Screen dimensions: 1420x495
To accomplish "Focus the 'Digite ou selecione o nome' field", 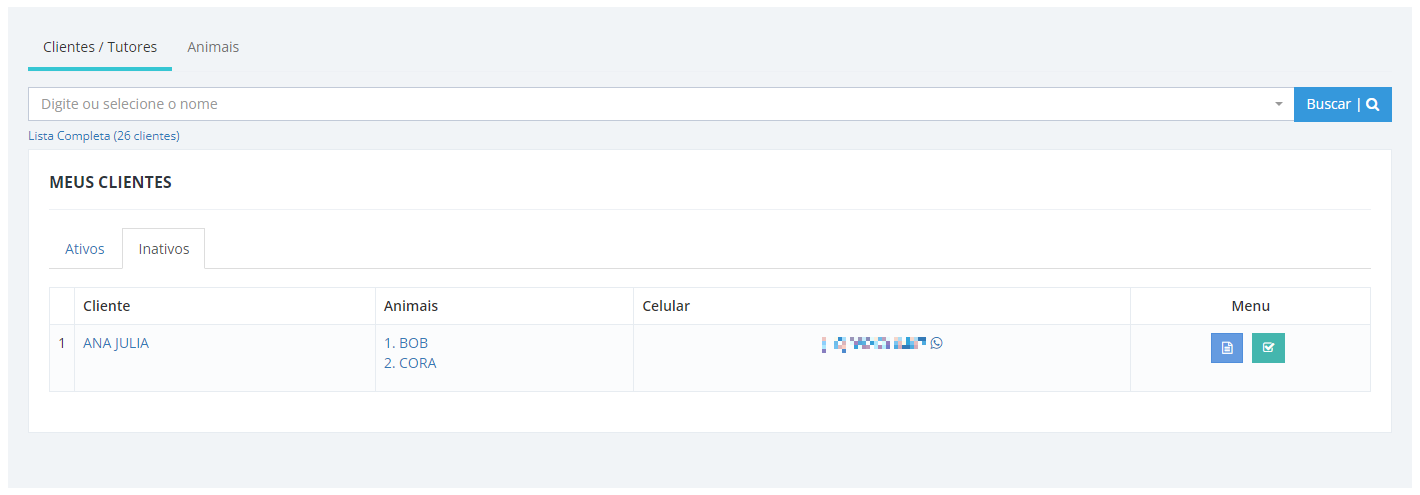I will 650,104.
